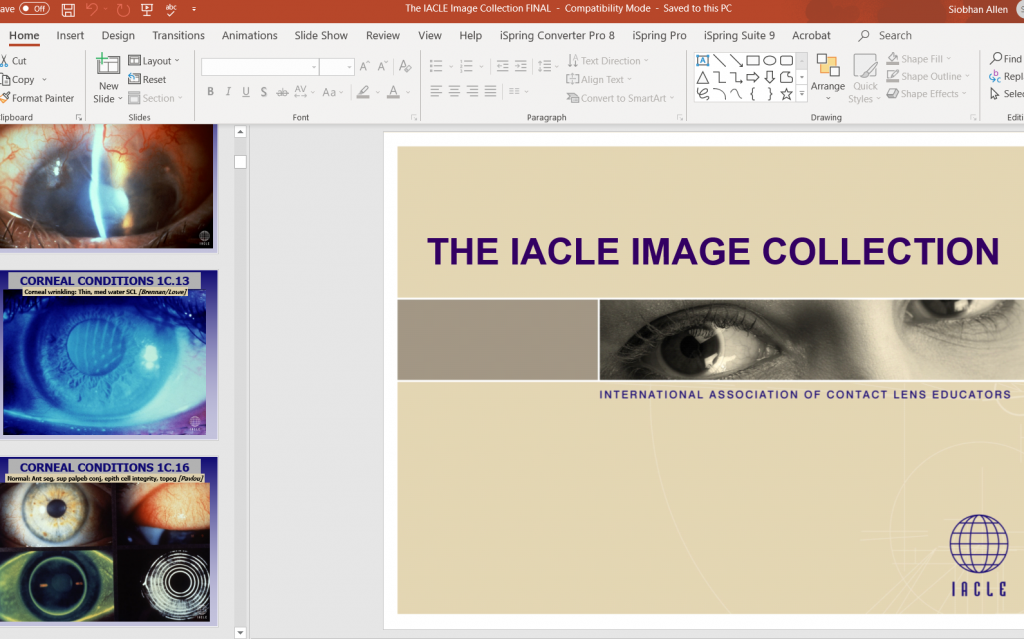1024x639 pixels.
Task: Expand the Arrange menu
Action: point(827,78)
